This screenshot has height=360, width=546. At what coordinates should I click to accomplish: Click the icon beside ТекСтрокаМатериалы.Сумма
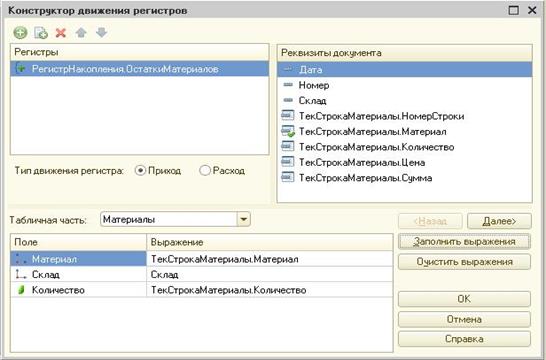coord(288,177)
